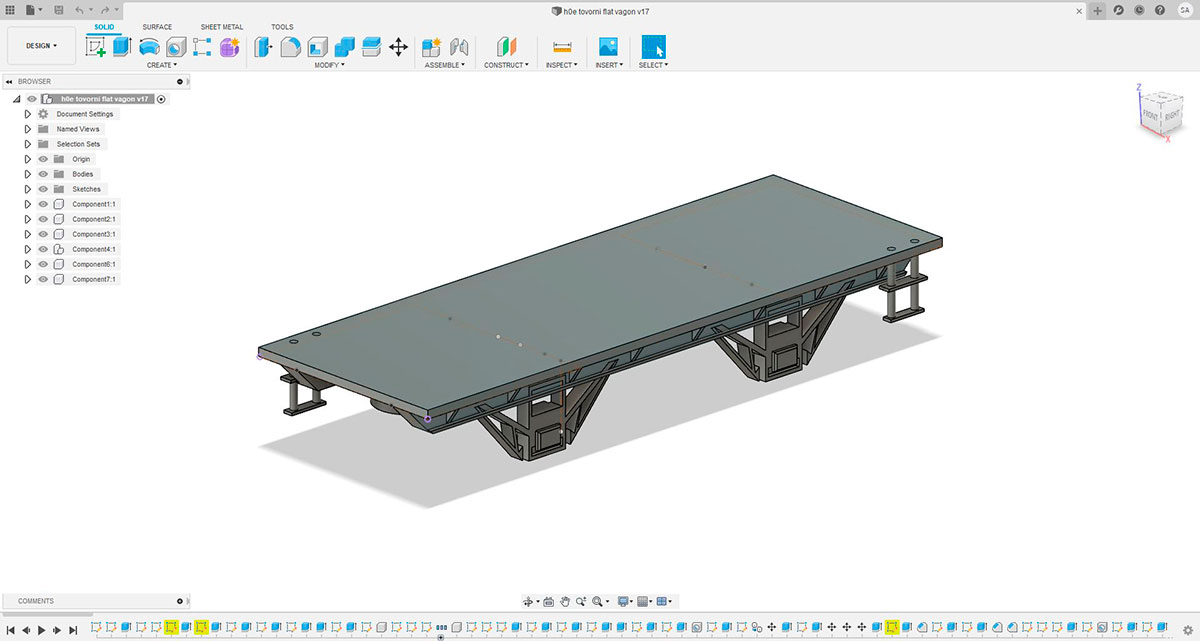The height and width of the screenshot is (641, 1200).
Task: Jump to the beginning of the timeline
Action: tap(11, 630)
